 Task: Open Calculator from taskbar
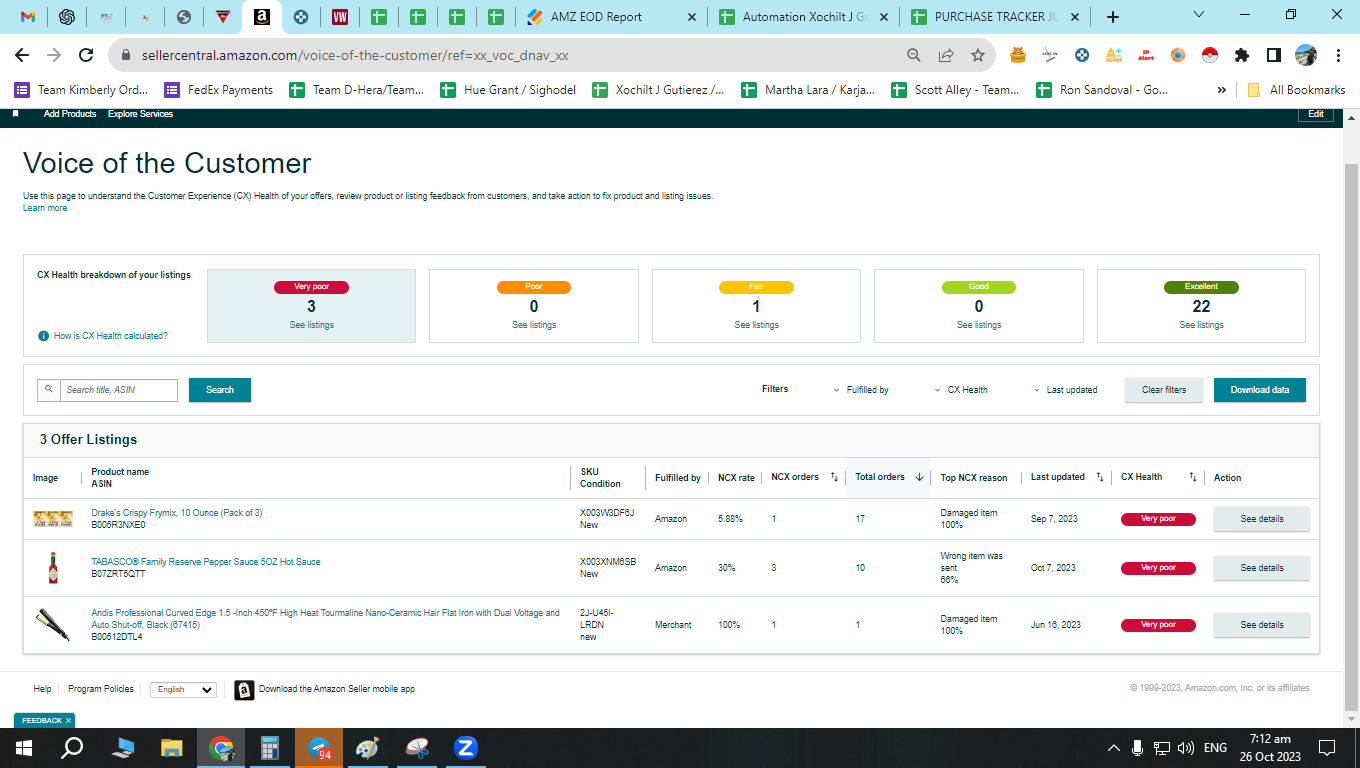point(269,747)
